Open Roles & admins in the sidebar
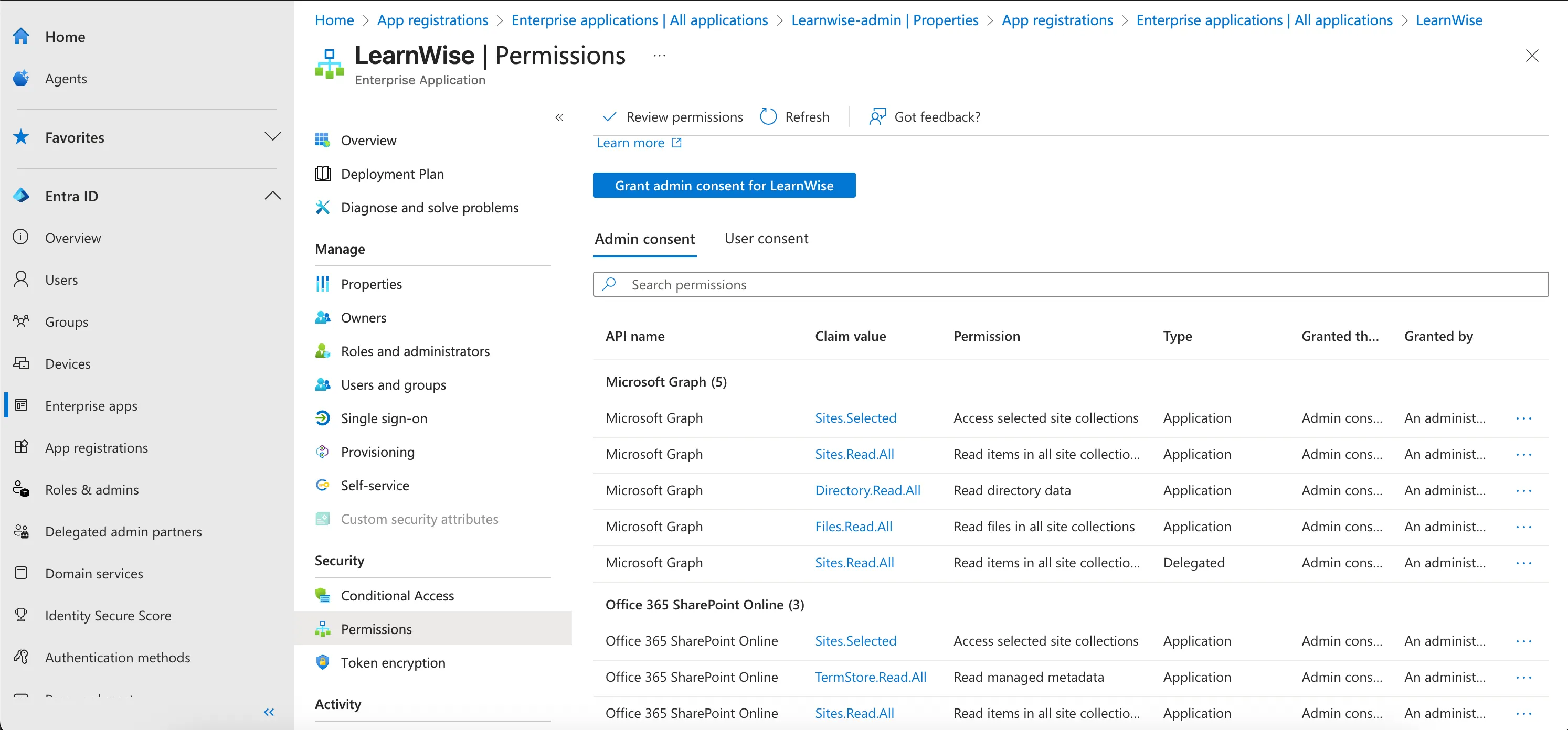Viewport: 1568px width, 730px height. coord(91,490)
